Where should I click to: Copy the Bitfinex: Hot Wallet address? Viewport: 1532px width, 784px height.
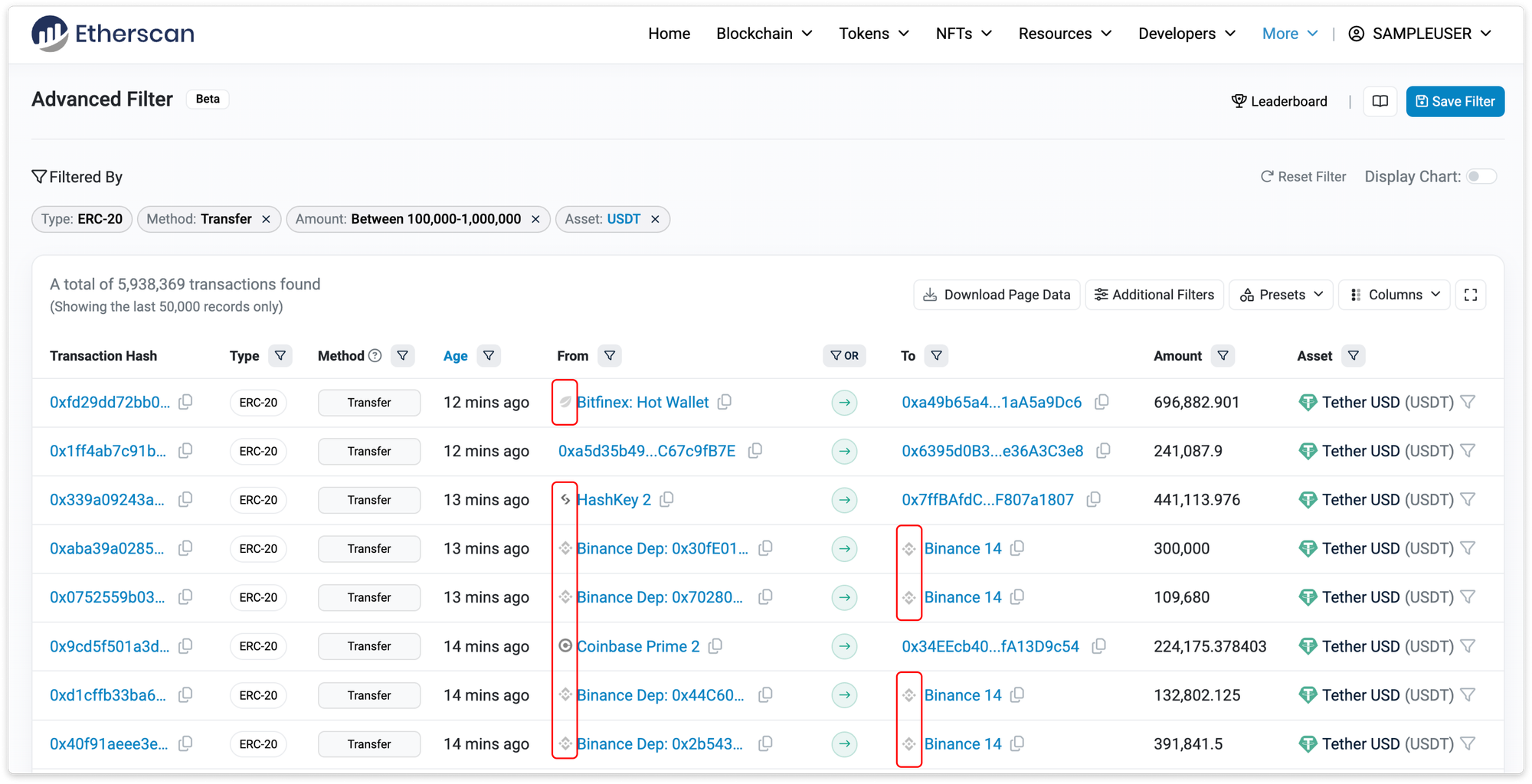725,402
